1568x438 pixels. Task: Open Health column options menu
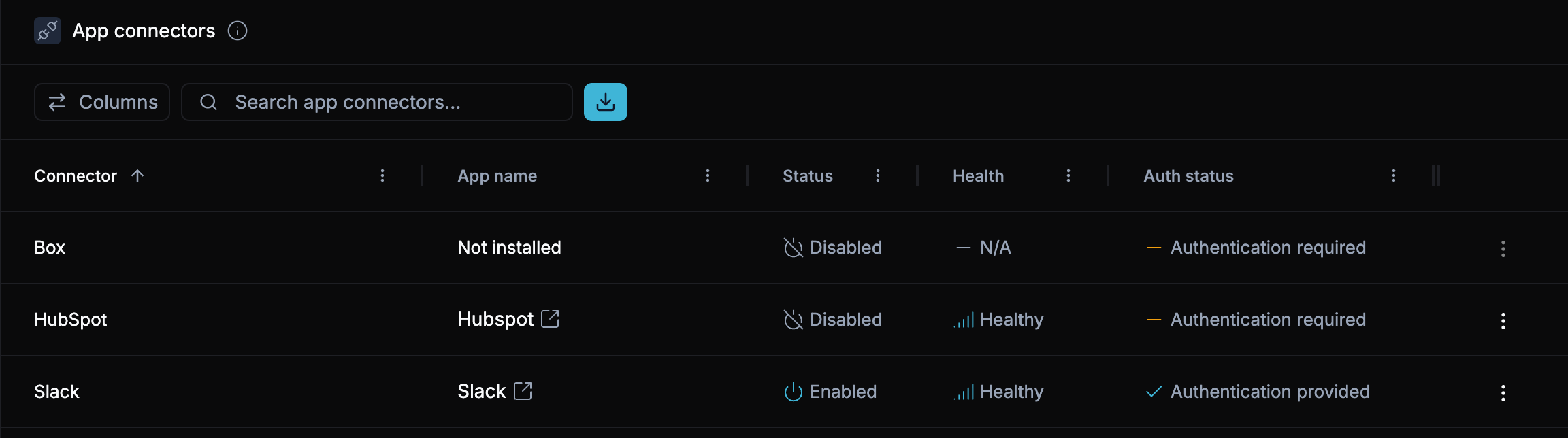pos(1068,175)
